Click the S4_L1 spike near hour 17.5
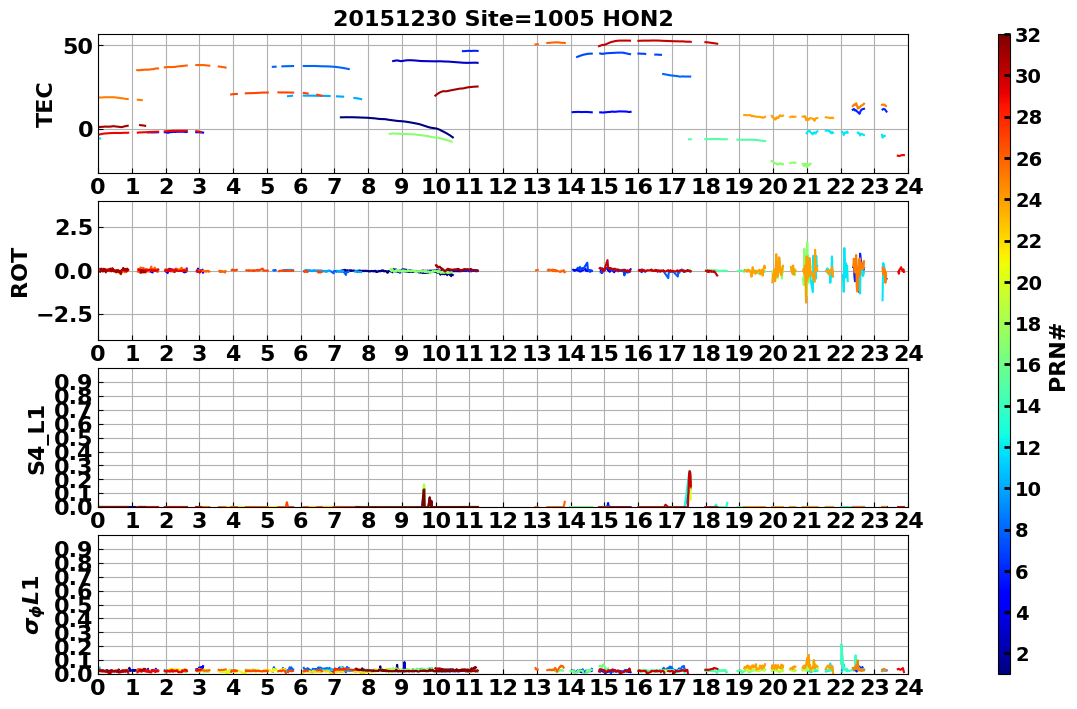Image resolution: width=1077 pixels, height=709 pixels. pos(688,488)
